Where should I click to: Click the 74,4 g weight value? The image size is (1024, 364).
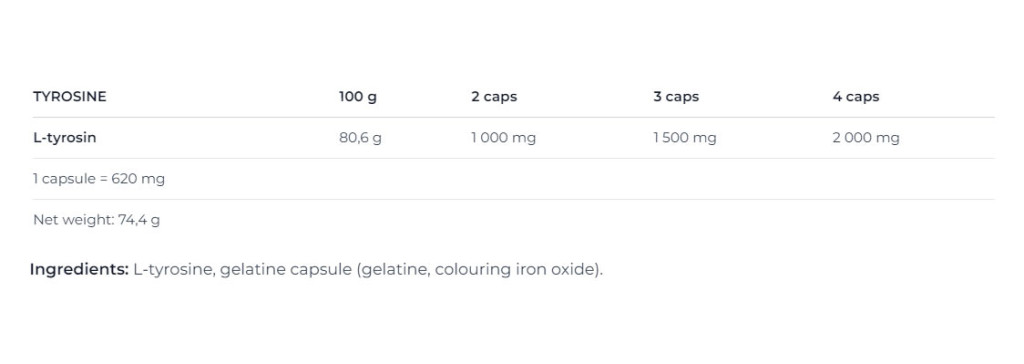139,220
